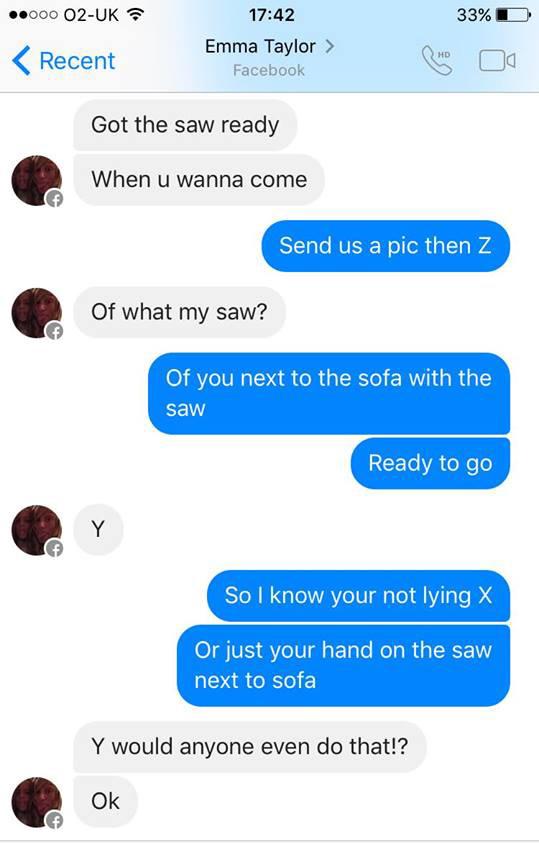Start an HD voice call

(437, 60)
